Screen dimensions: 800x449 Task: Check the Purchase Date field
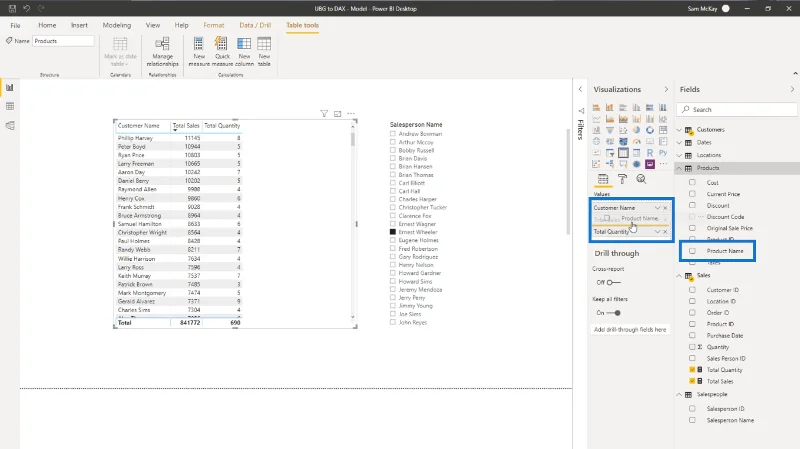pos(692,335)
